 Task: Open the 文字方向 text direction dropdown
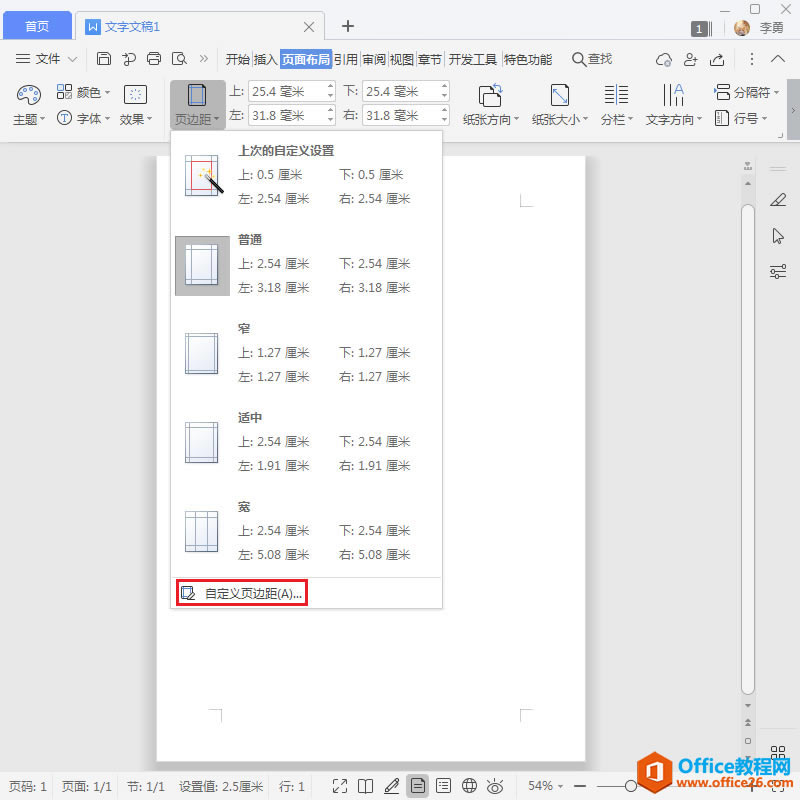673,105
